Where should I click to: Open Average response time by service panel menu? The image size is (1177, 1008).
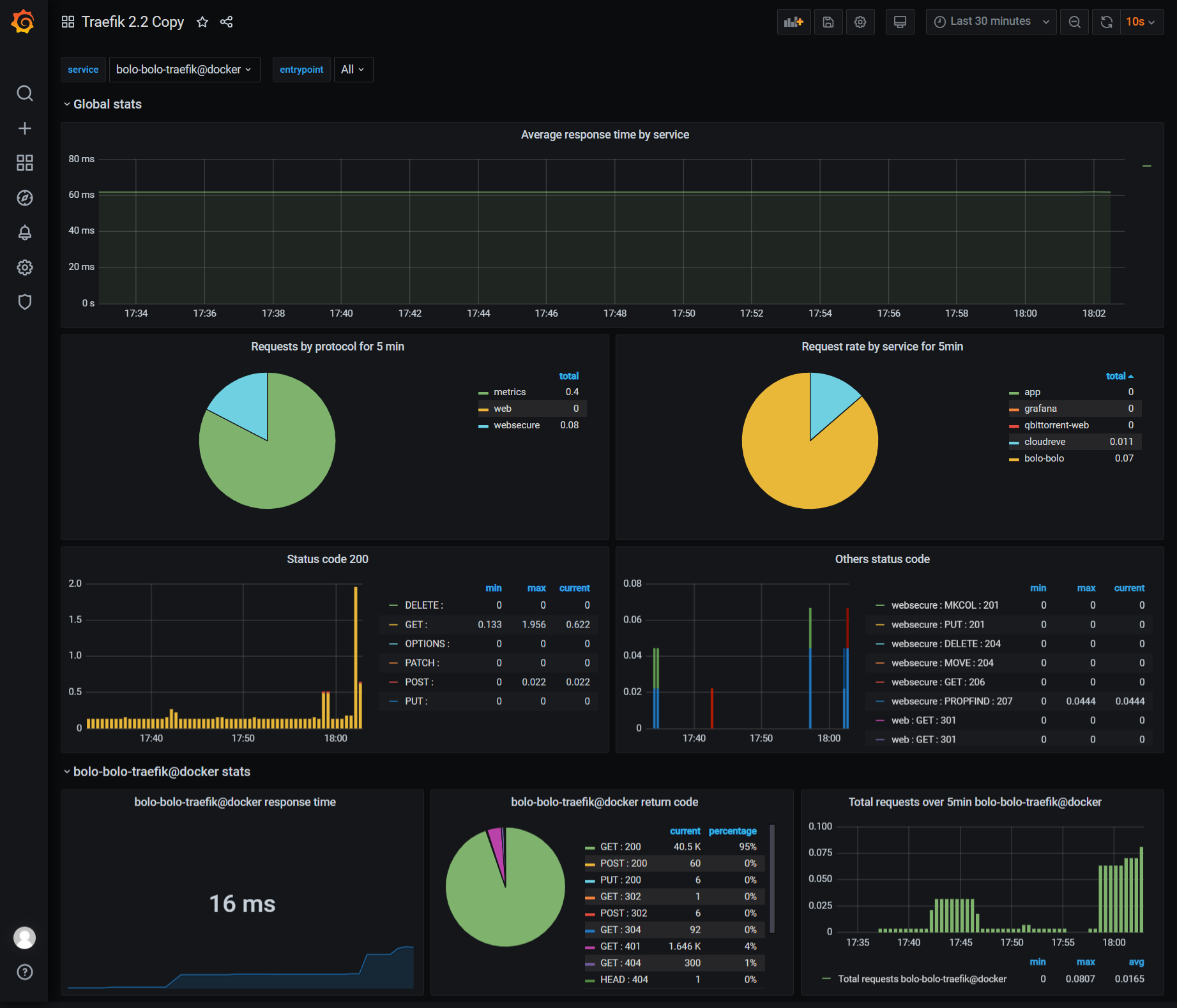(605, 135)
